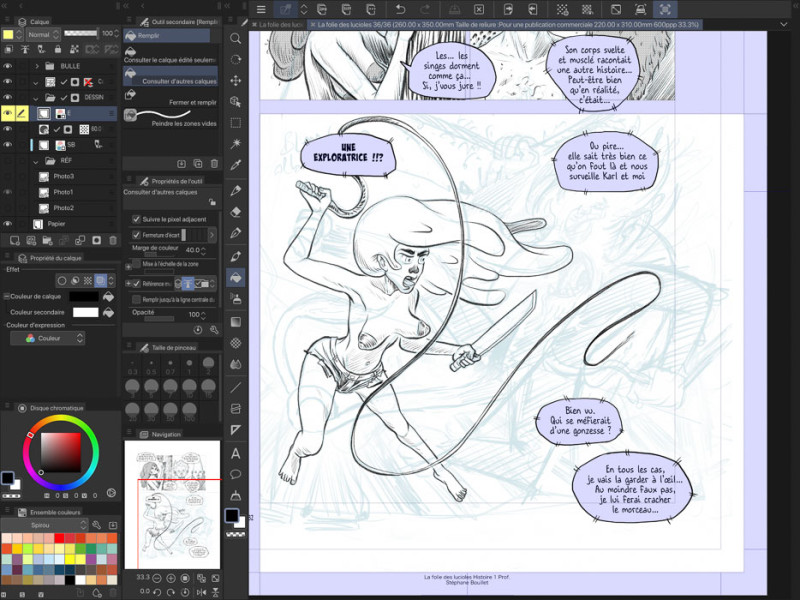Select the Eyedropper tool
800x600 pixels.
click(x=236, y=166)
